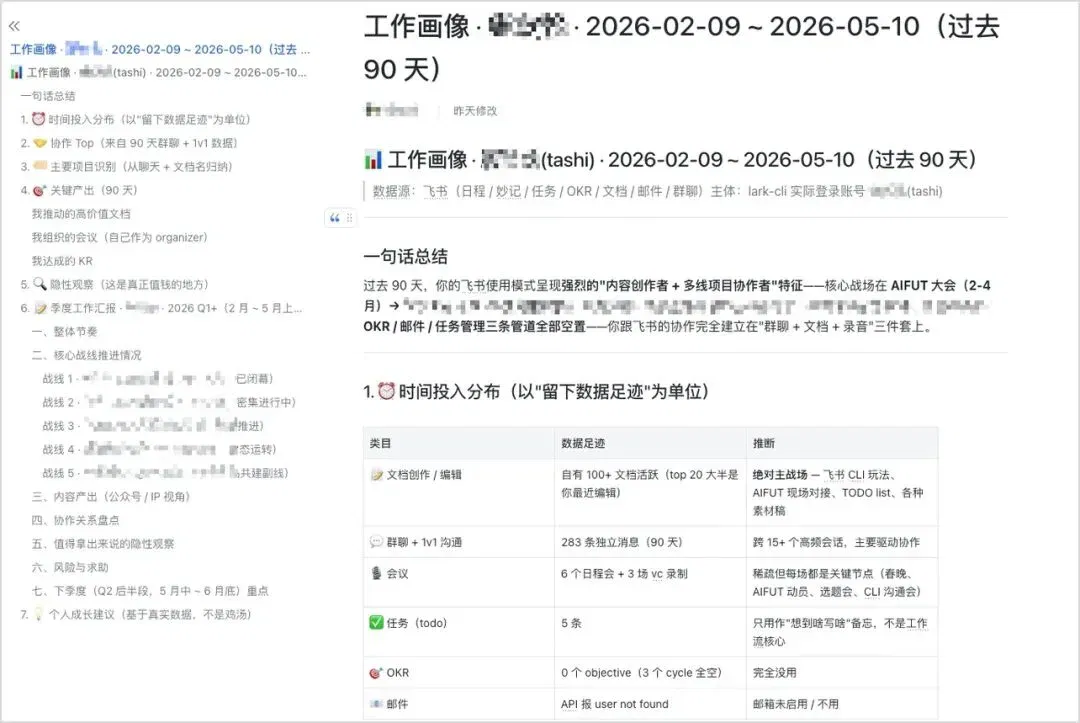Screen dimensions: 1080x723
Task: Click the bar chart icon in document heading
Action: (373, 160)
